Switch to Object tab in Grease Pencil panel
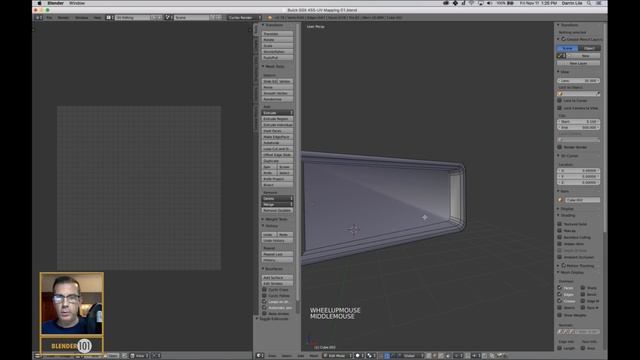 [x=589, y=48]
